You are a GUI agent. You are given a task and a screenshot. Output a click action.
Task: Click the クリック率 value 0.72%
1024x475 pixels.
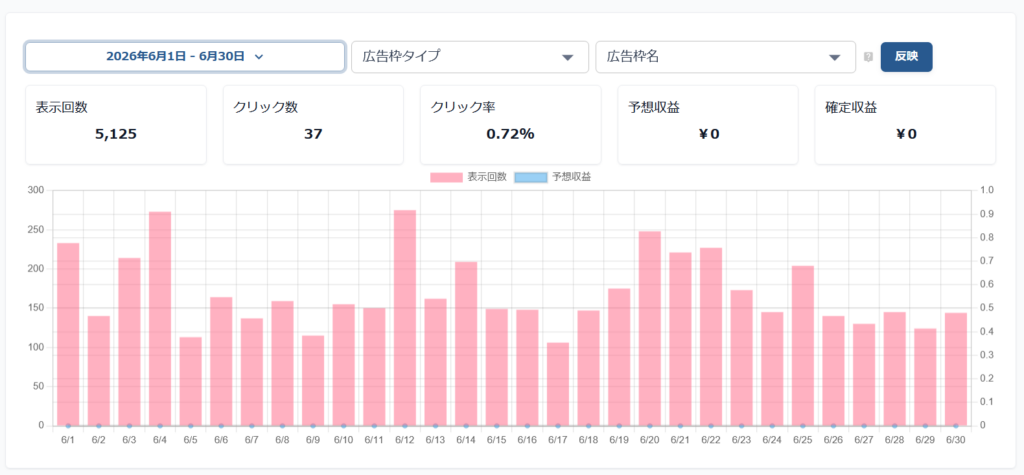(x=511, y=135)
